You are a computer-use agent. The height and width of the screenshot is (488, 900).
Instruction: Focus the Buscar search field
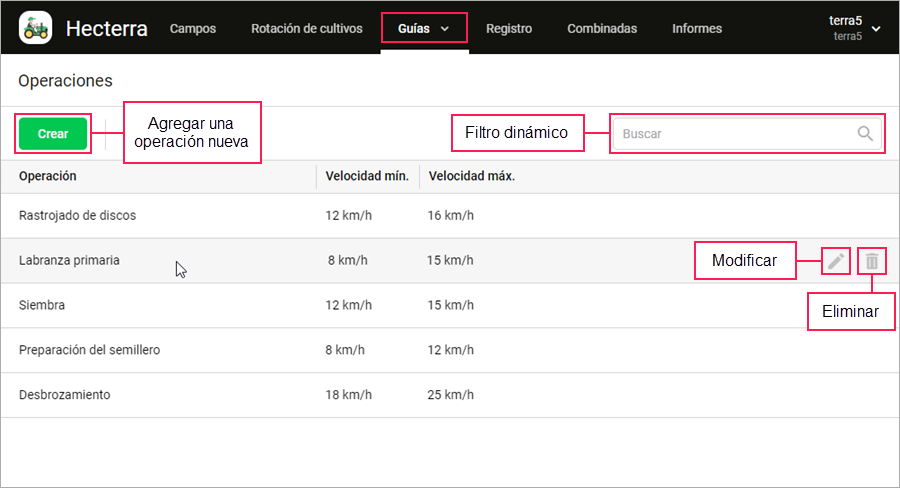pyautogui.click(x=747, y=134)
